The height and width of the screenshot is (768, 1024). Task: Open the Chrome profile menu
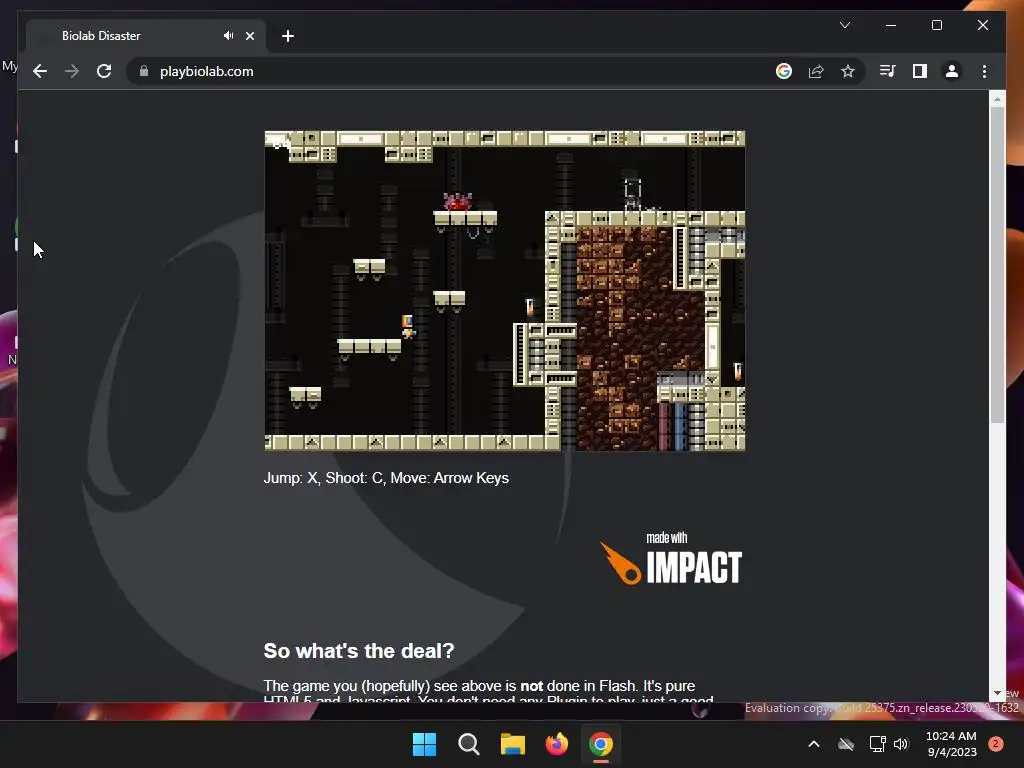click(952, 71)
